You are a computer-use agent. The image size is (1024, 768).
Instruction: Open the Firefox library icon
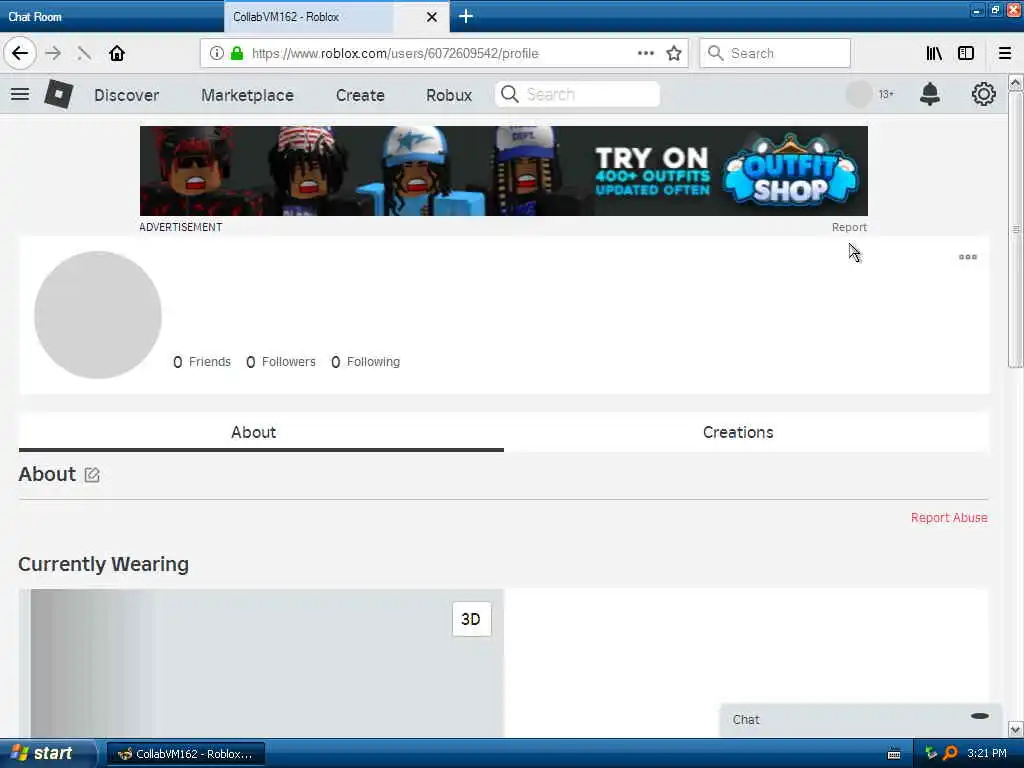(934, 53)
